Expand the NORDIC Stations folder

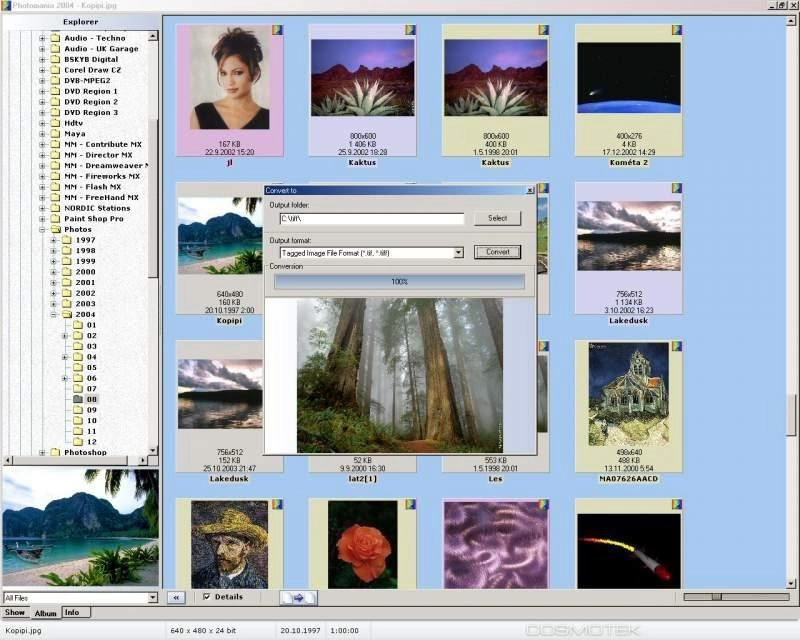click(x=42, y=208)
